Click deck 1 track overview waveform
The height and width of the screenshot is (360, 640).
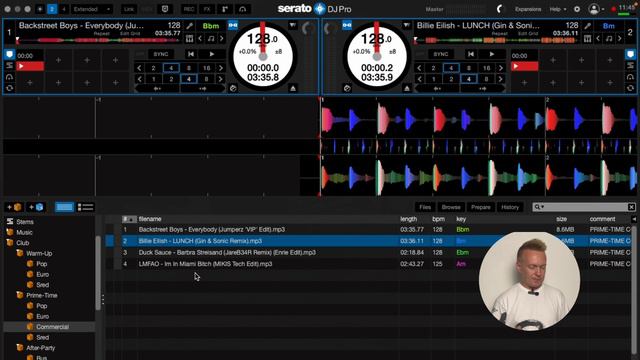(98, 40)
